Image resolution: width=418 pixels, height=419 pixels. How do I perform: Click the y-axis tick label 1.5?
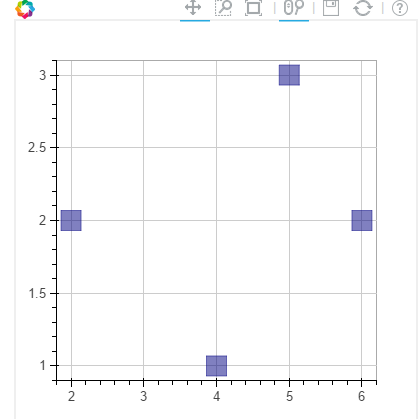pyautogui.click(x=37, y=293)
